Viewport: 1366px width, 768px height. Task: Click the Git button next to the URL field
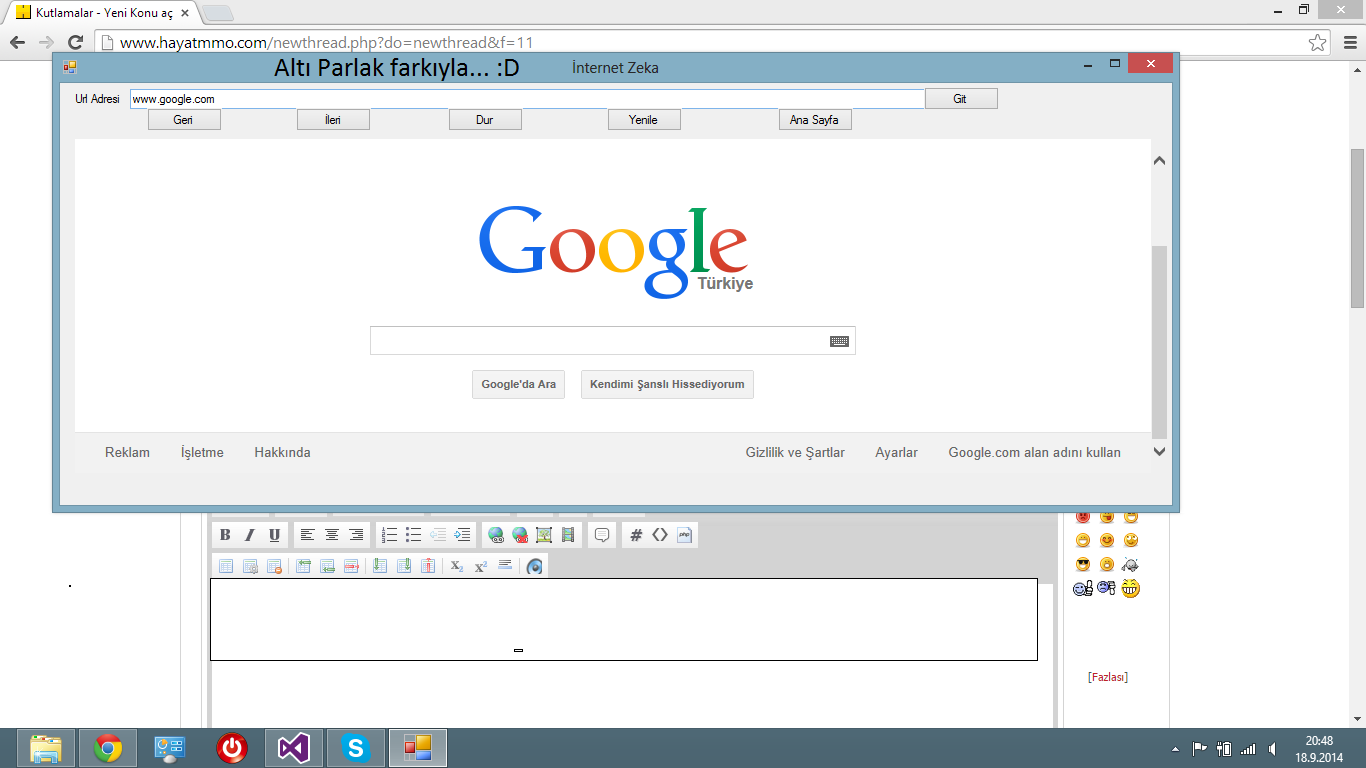(x=961, y=99)
